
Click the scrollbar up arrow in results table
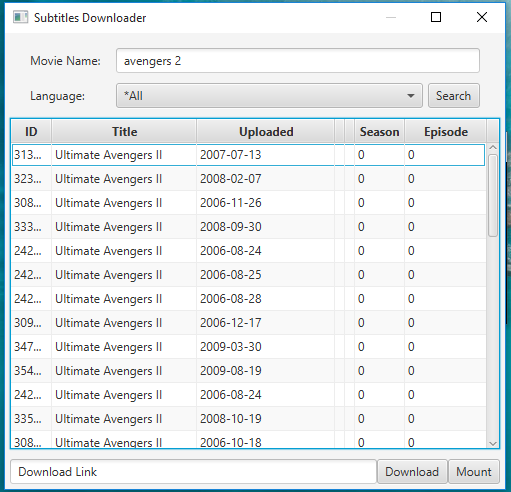tap(493, 147)
